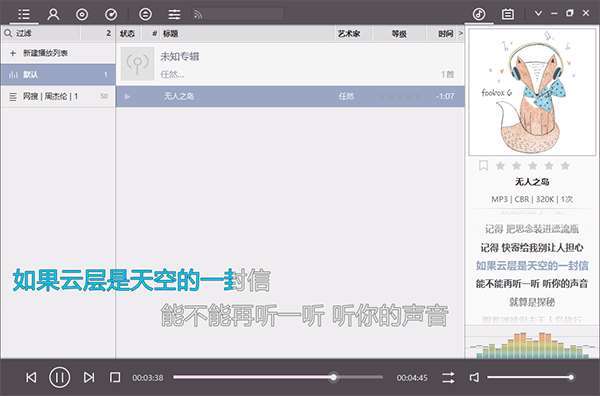Sort by the 标题 column header
Image resolution: width=600 pixels, height=396 pixels.
pyautogui.click(x=171, y=34)
